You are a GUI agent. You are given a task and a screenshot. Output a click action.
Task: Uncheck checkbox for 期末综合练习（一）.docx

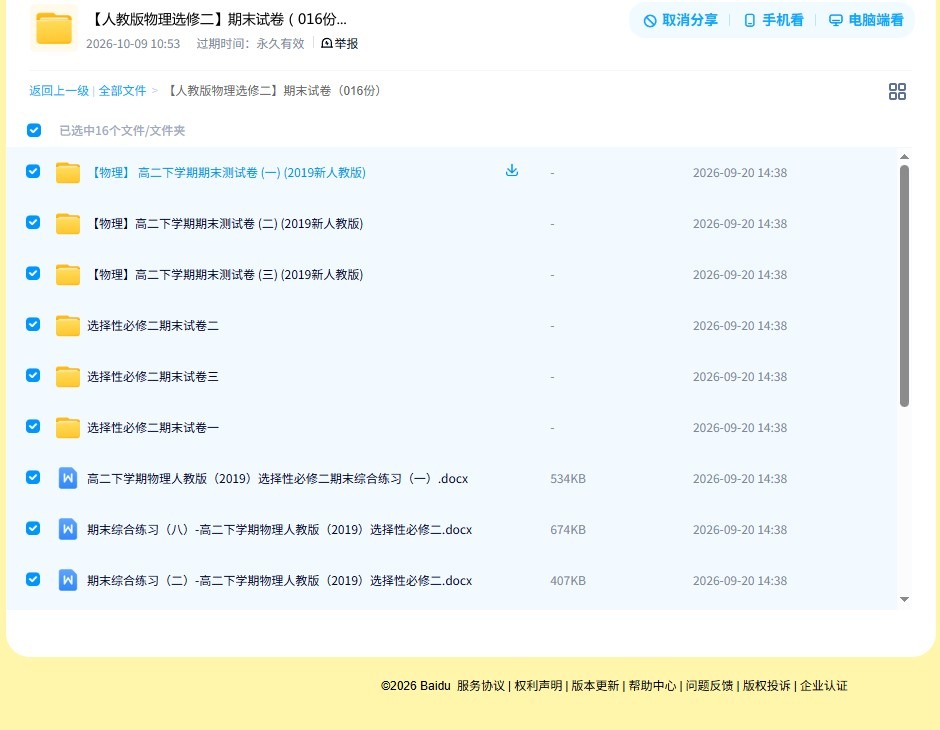33,477
